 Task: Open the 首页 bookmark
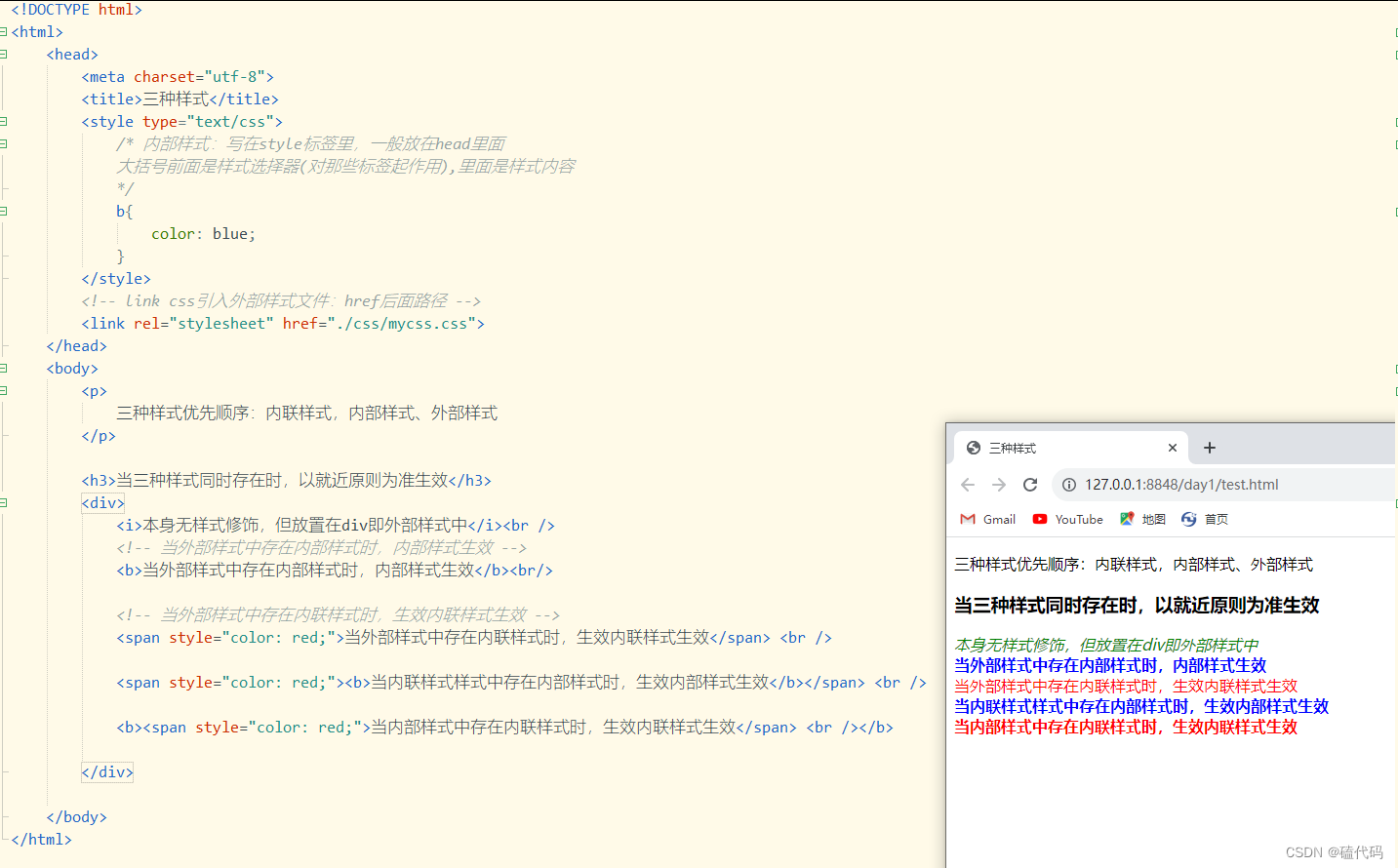[1205, 520]
